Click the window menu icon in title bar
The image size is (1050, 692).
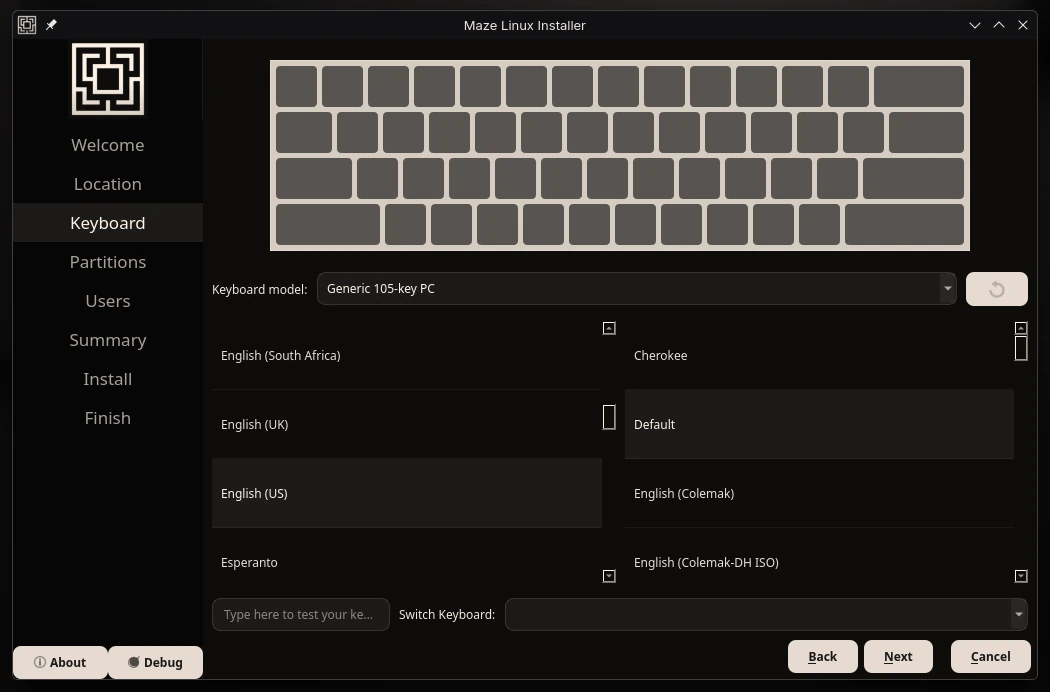point(27,25)
